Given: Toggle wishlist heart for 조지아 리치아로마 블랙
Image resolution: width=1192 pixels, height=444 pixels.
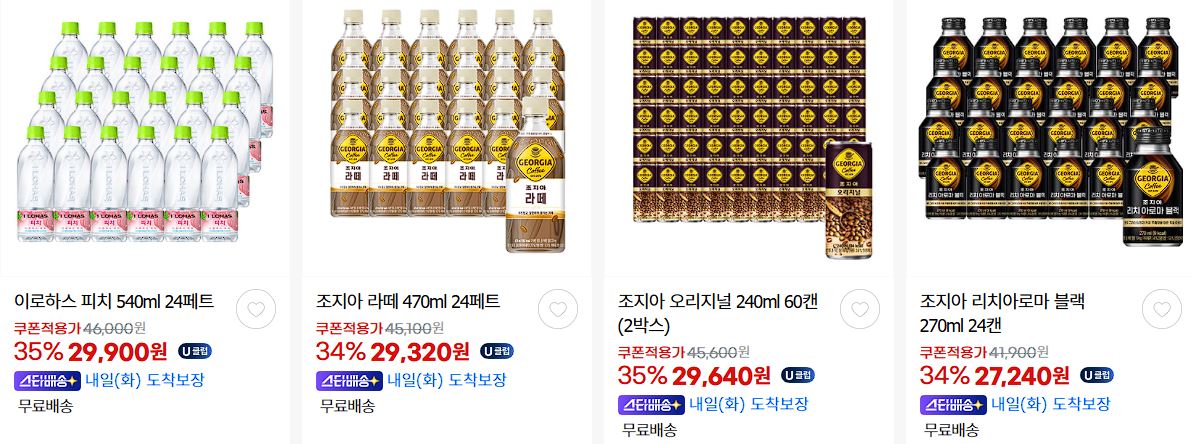Looking at the screenshot, I should 1162,309.
